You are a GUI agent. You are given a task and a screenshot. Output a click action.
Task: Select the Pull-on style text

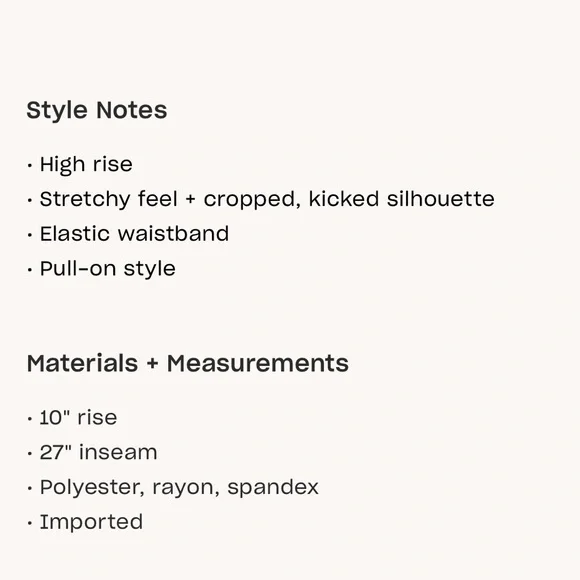point(108,269)
